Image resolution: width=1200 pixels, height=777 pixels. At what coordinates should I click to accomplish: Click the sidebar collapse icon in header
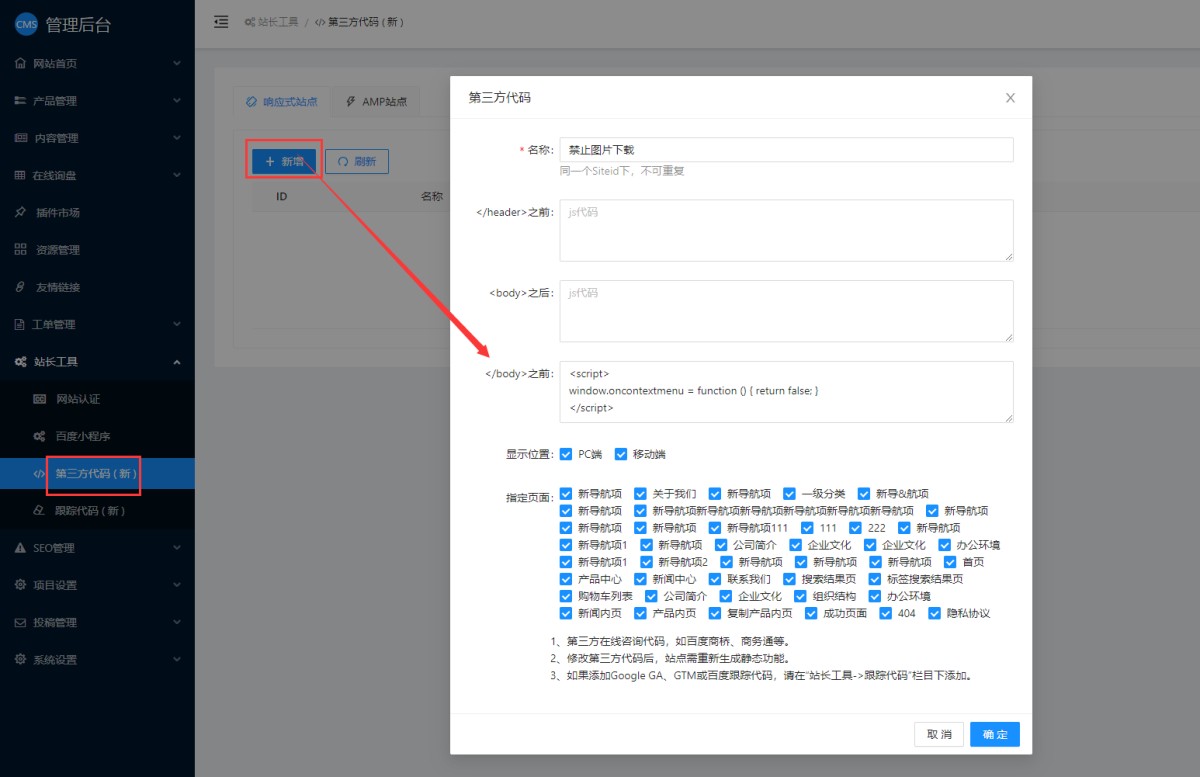(221, 22)
